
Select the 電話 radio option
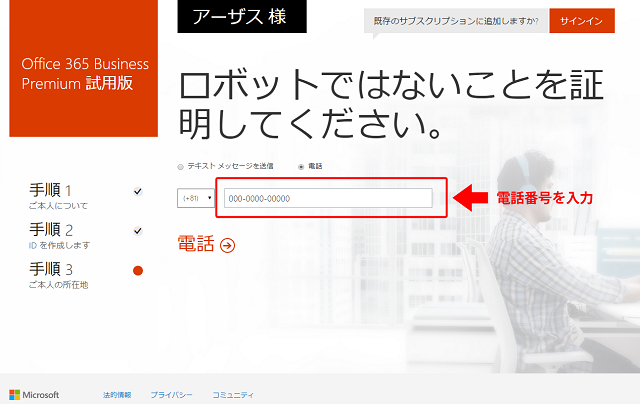pyautogui.click(x=301, y=166)
